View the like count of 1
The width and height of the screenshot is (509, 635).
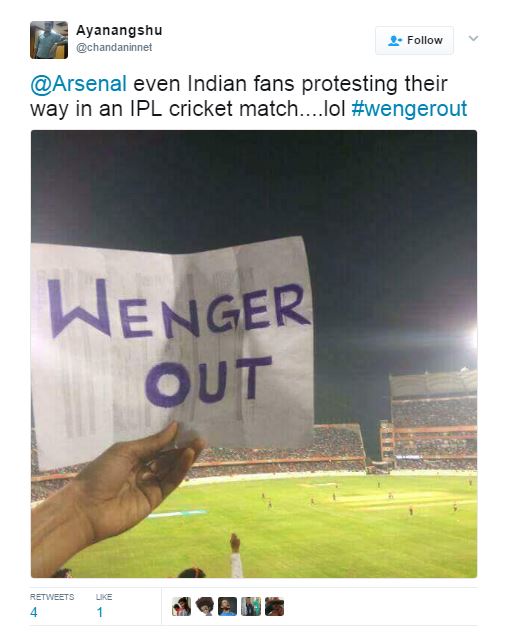click(100, 612)
